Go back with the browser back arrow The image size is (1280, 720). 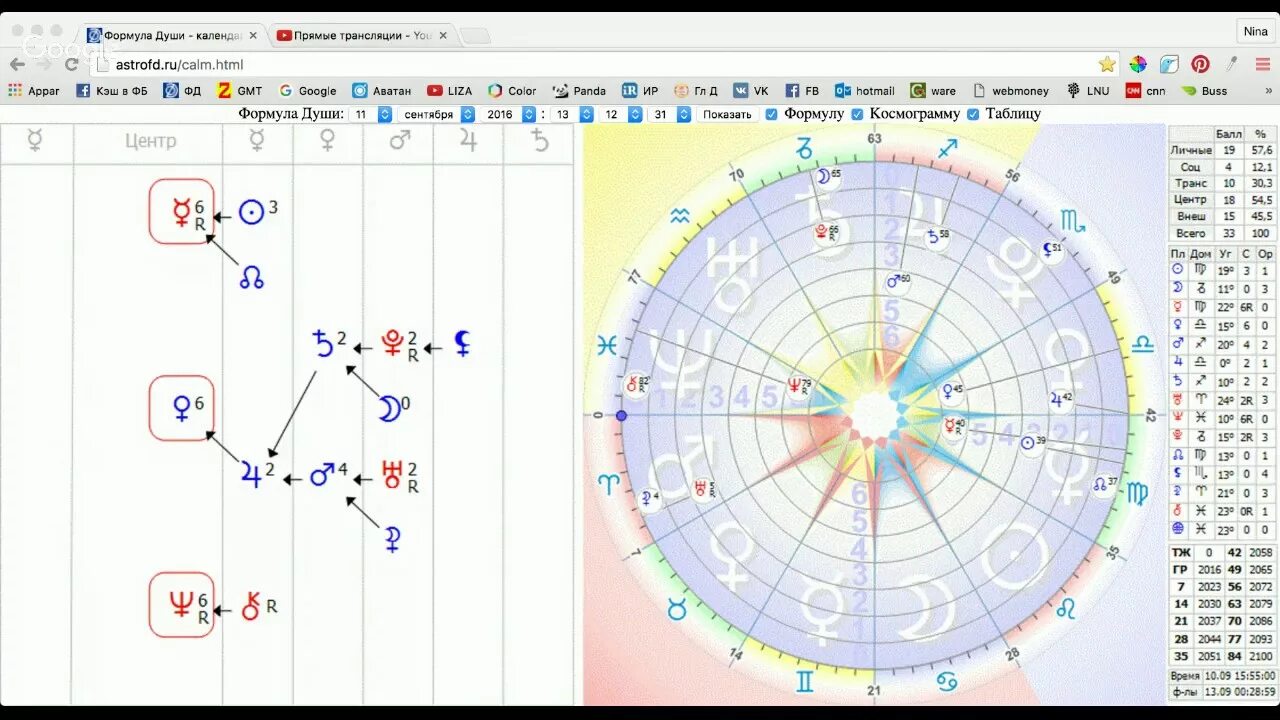[17, 64]
